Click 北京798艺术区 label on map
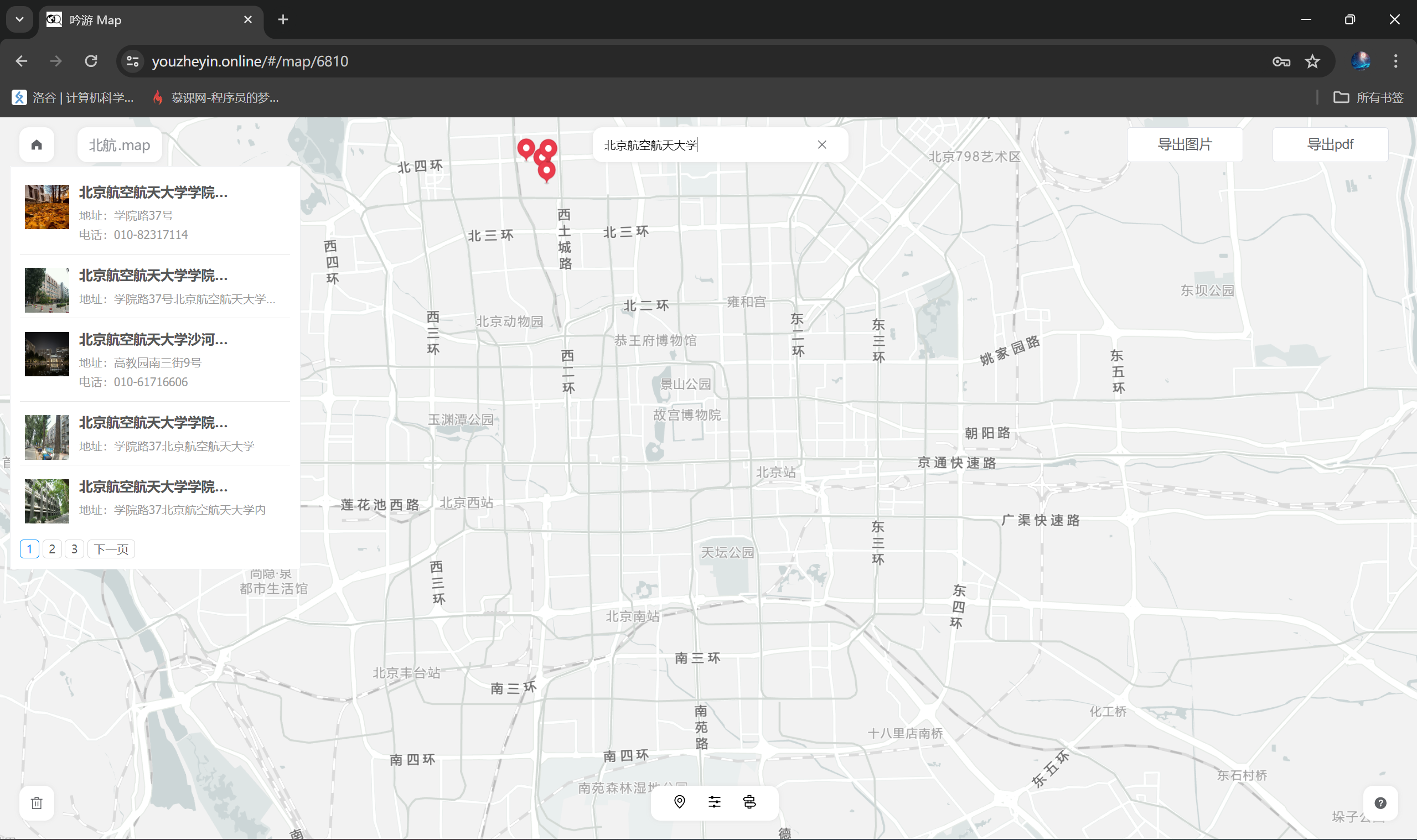Image resolution: width=1417 pixels, height=840 pixels. pos(974,157)
